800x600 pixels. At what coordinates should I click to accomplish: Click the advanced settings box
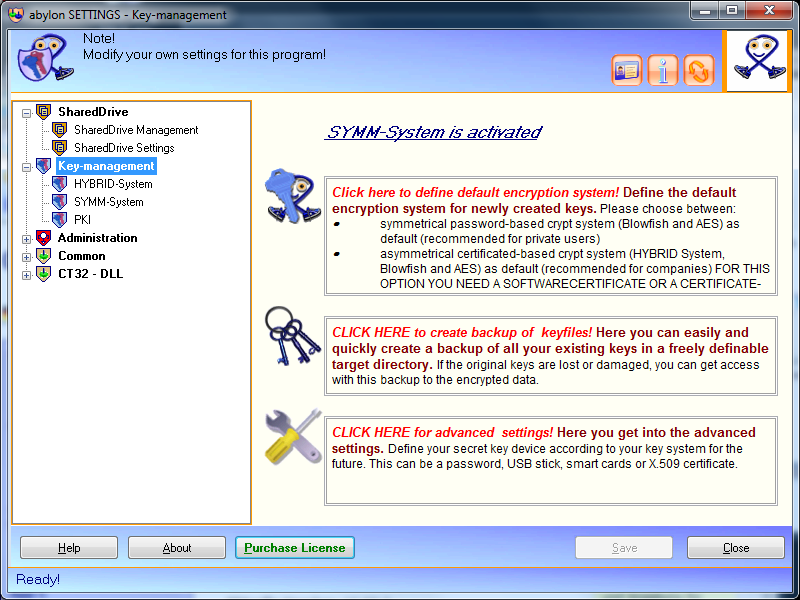tap(551, 461)
